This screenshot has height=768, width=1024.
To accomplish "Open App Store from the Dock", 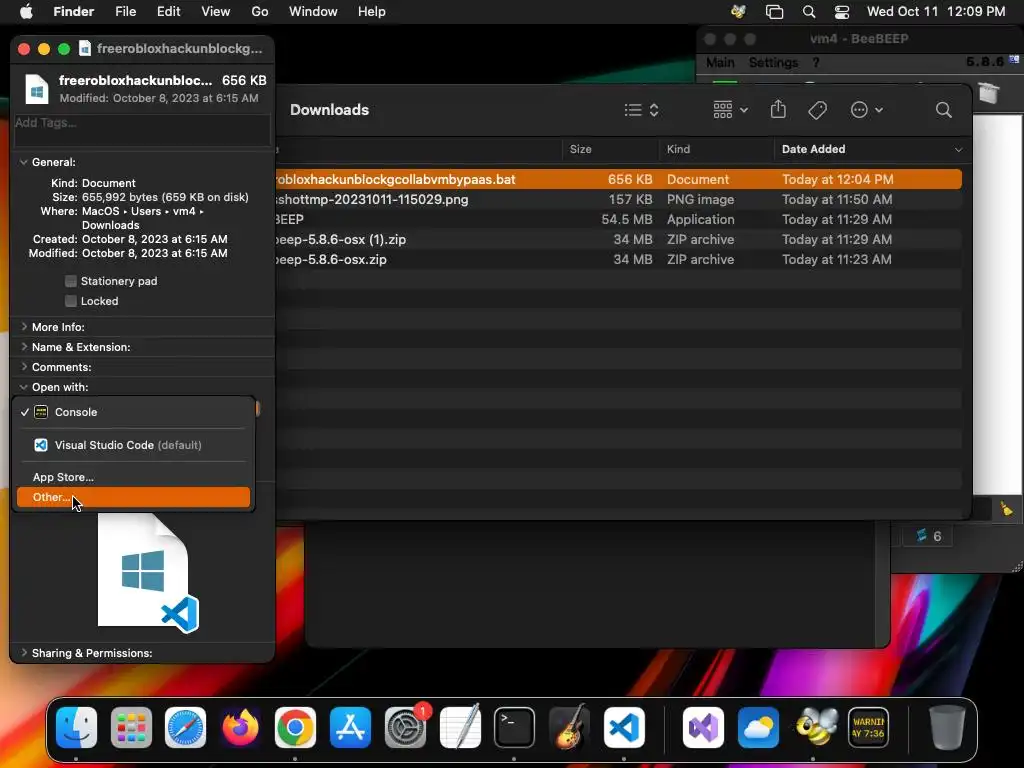I will click(350, 727).
